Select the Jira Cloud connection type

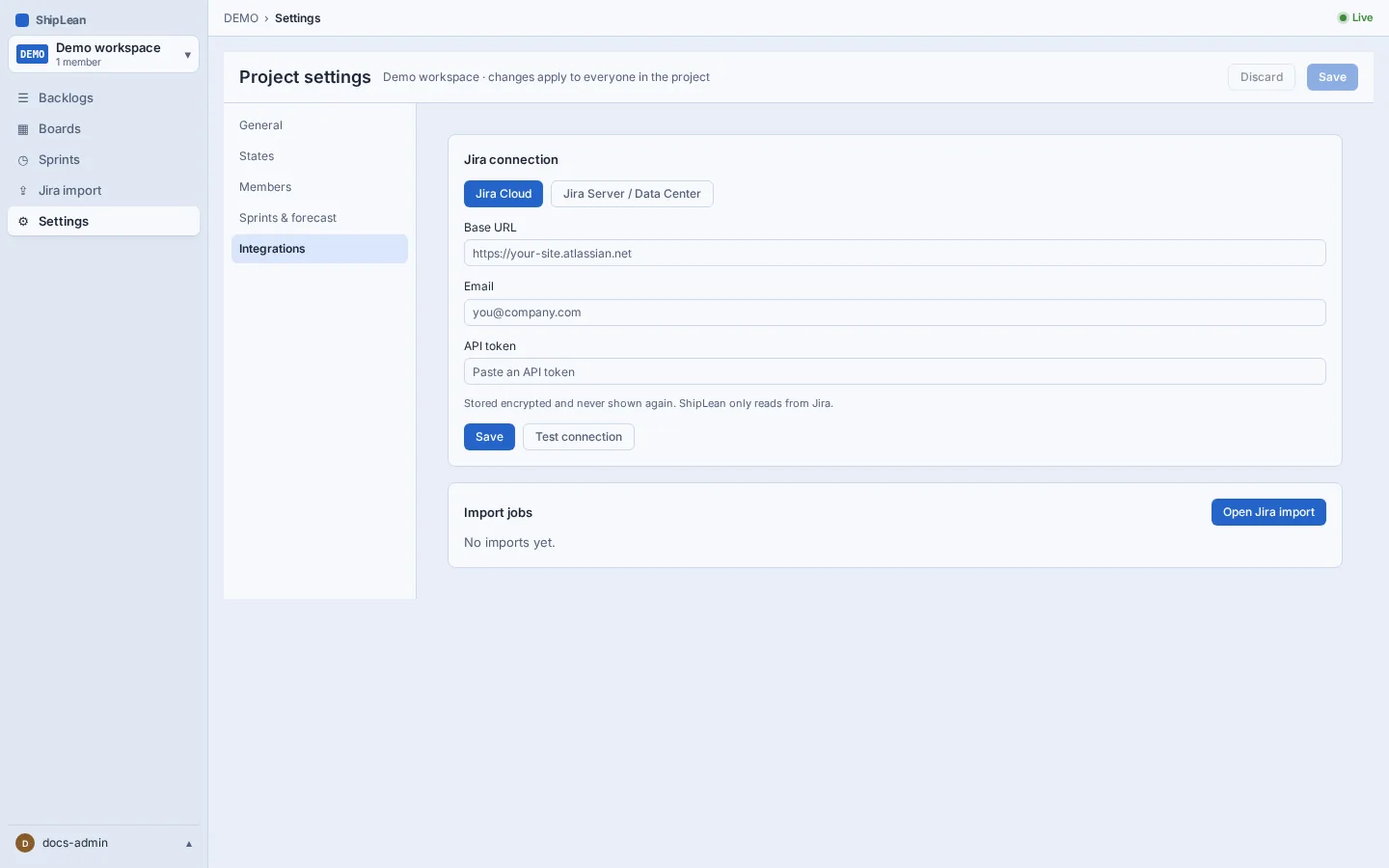(x=504, y=194)
